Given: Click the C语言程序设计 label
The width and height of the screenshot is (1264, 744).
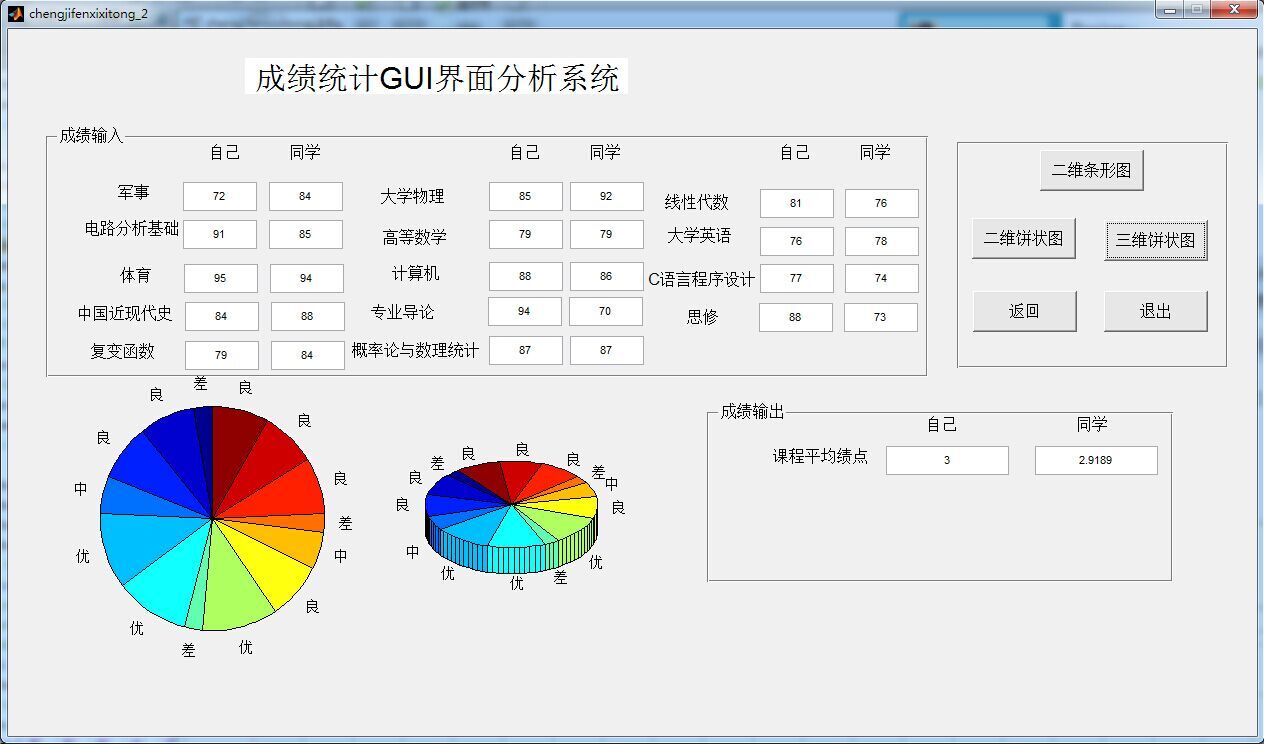Looking at the screenshot, I should click(701, 279).
